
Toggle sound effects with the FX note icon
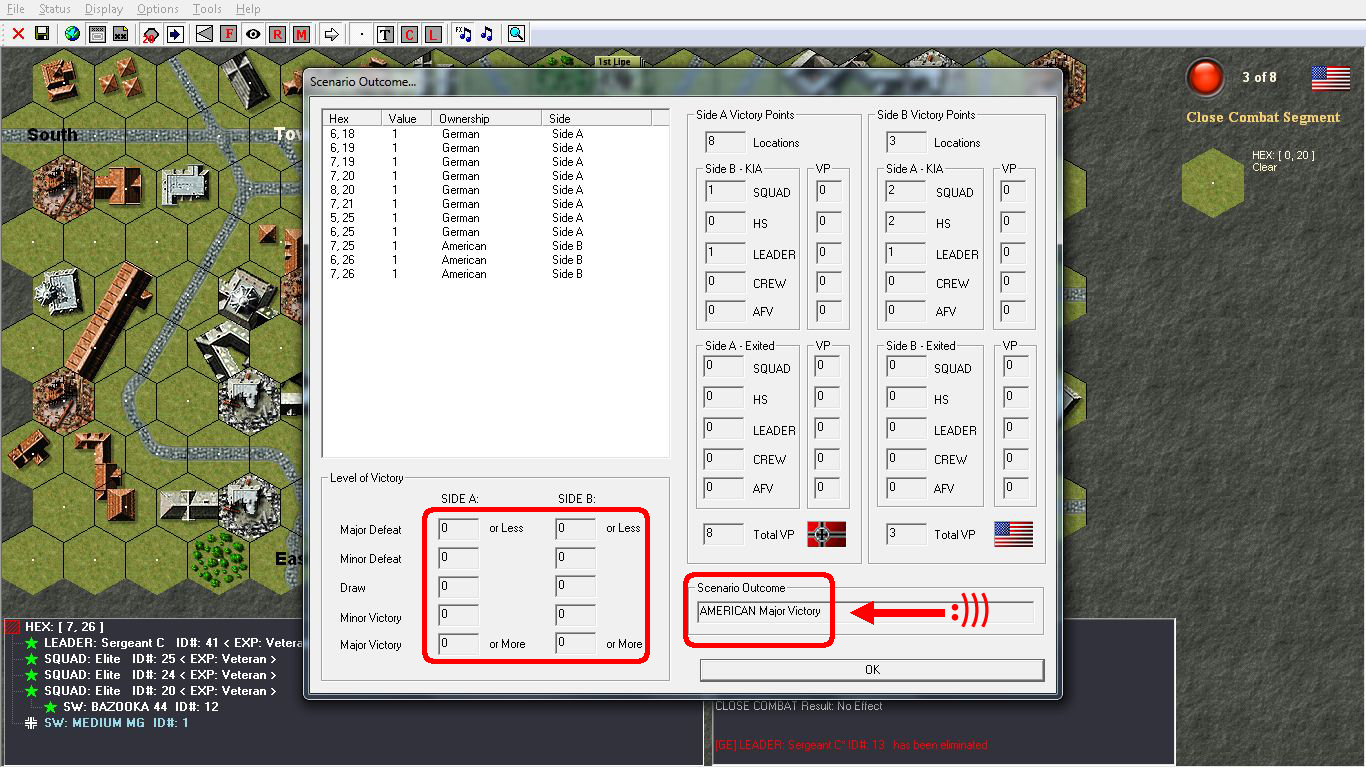(x=463, y=34)
